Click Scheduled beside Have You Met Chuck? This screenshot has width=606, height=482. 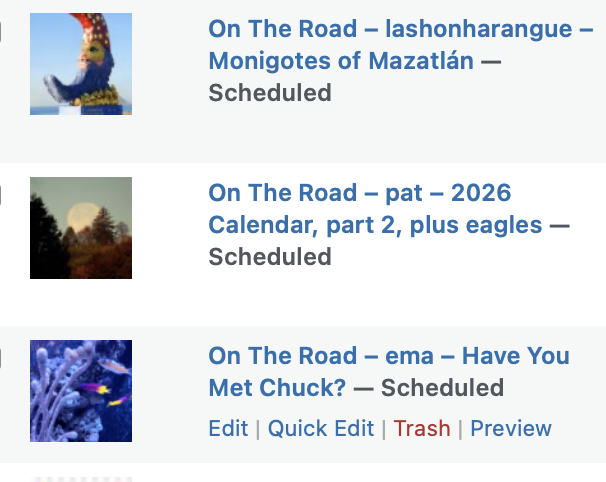tap(442, 388)
